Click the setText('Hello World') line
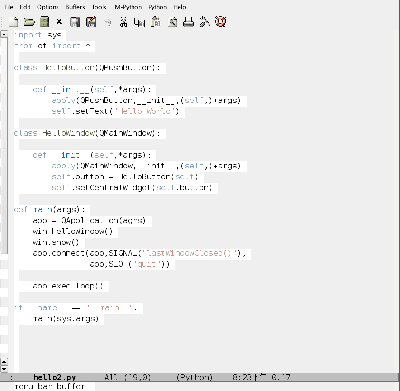 pyautogui.click(x=115, y=111)
